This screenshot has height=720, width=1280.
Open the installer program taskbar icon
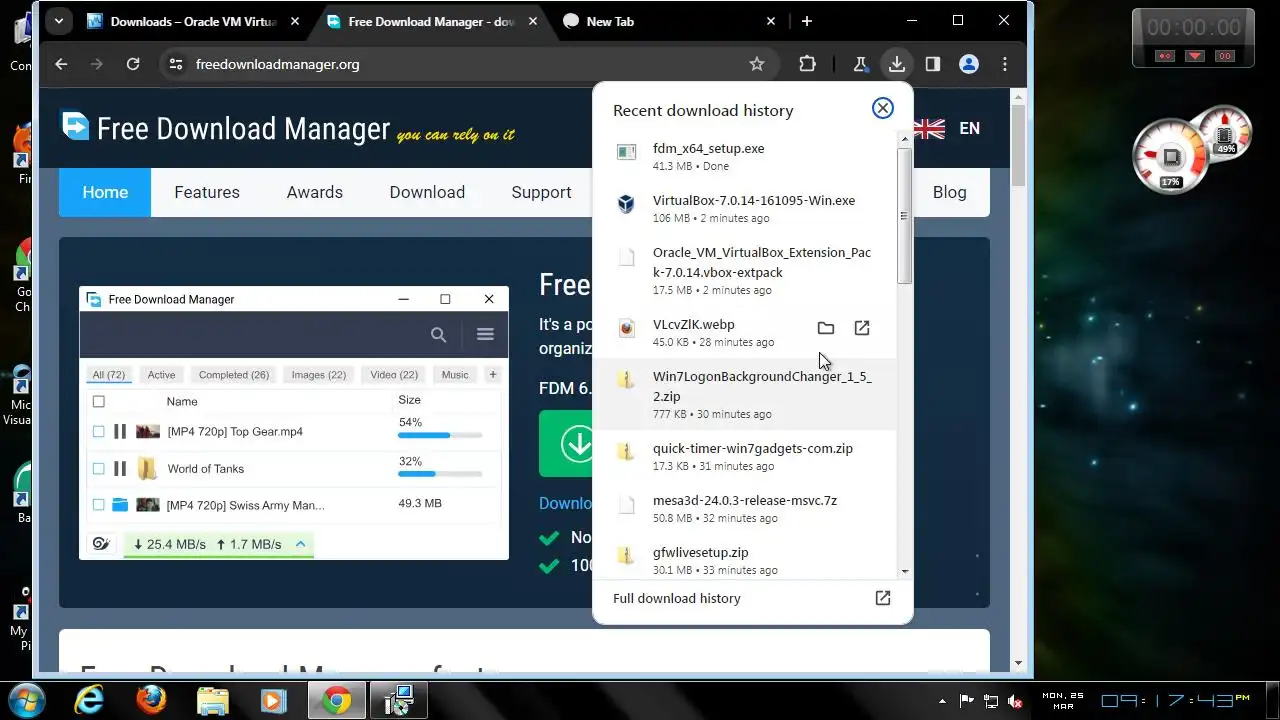(x=399, y=700)
